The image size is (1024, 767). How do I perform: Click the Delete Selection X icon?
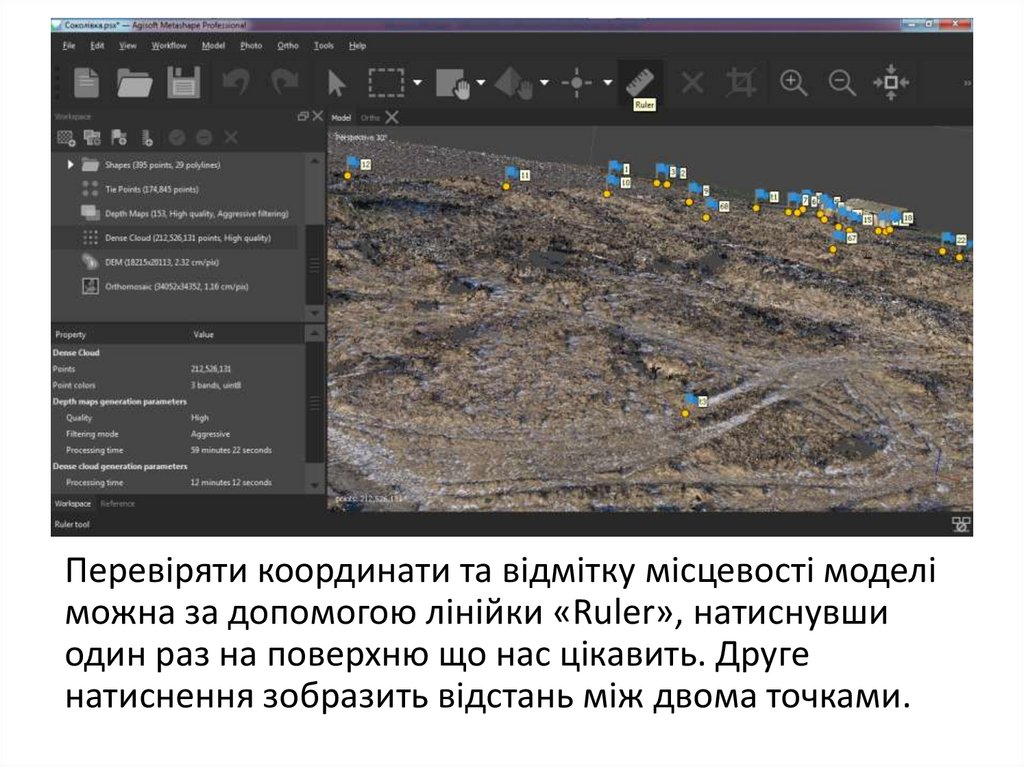[693, 83]
